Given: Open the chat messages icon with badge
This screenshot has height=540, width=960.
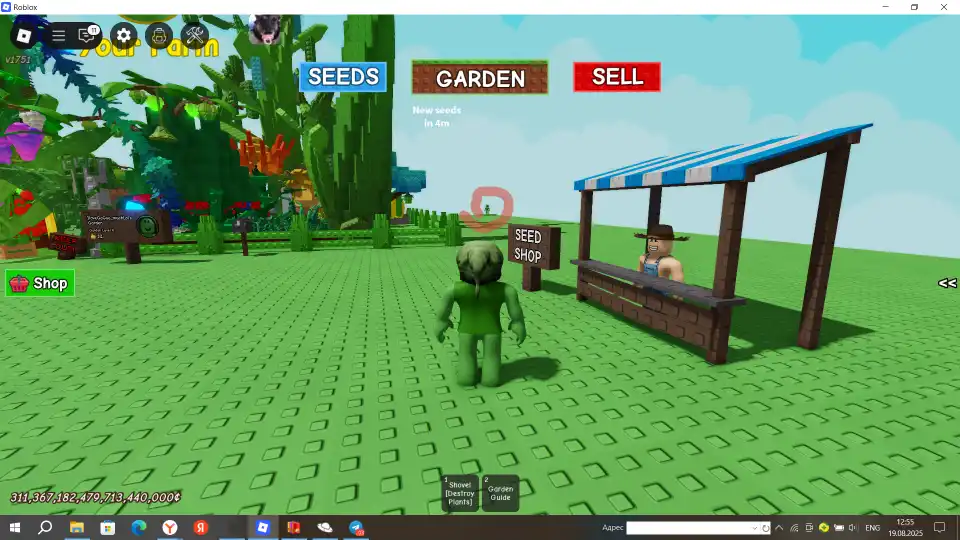Looking at the screenshot, I should (x=87, y=36).
